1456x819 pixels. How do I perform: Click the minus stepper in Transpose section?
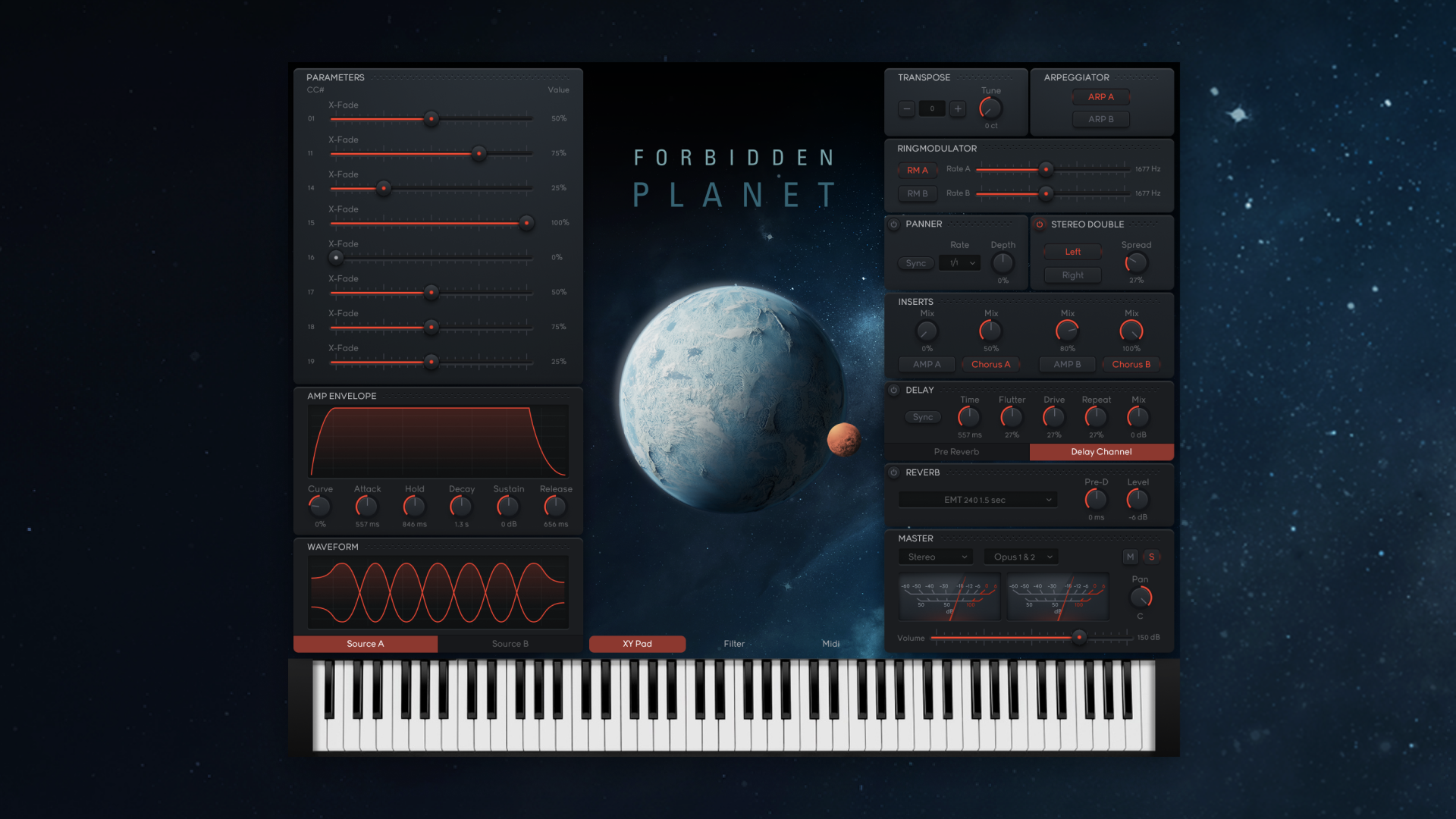tap(906, 108)
